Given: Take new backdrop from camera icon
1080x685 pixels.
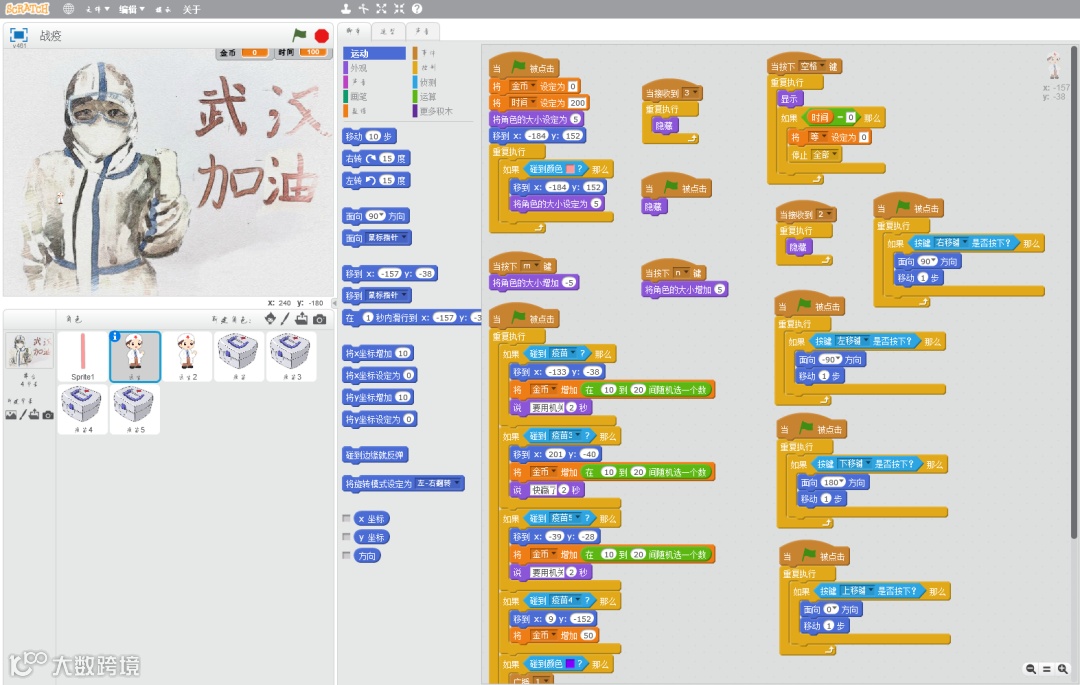Looking at the screenshot, I should tap(48, 415).
